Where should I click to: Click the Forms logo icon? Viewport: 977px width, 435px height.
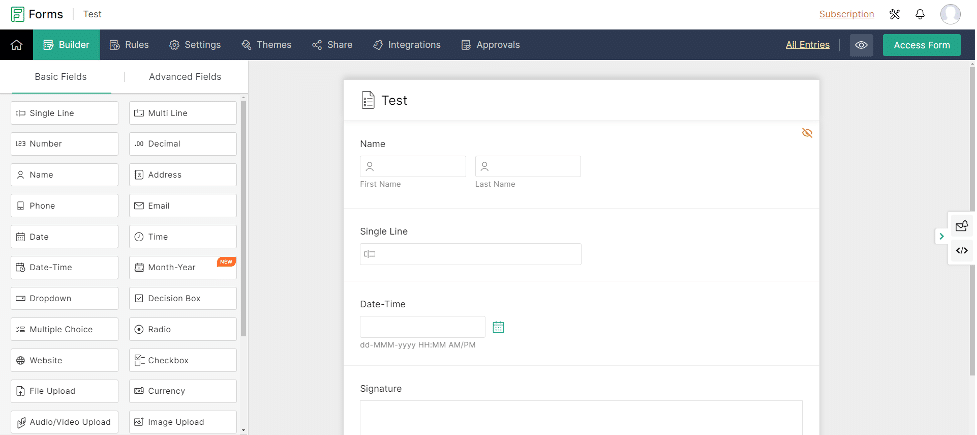click(x=17, y=14)
